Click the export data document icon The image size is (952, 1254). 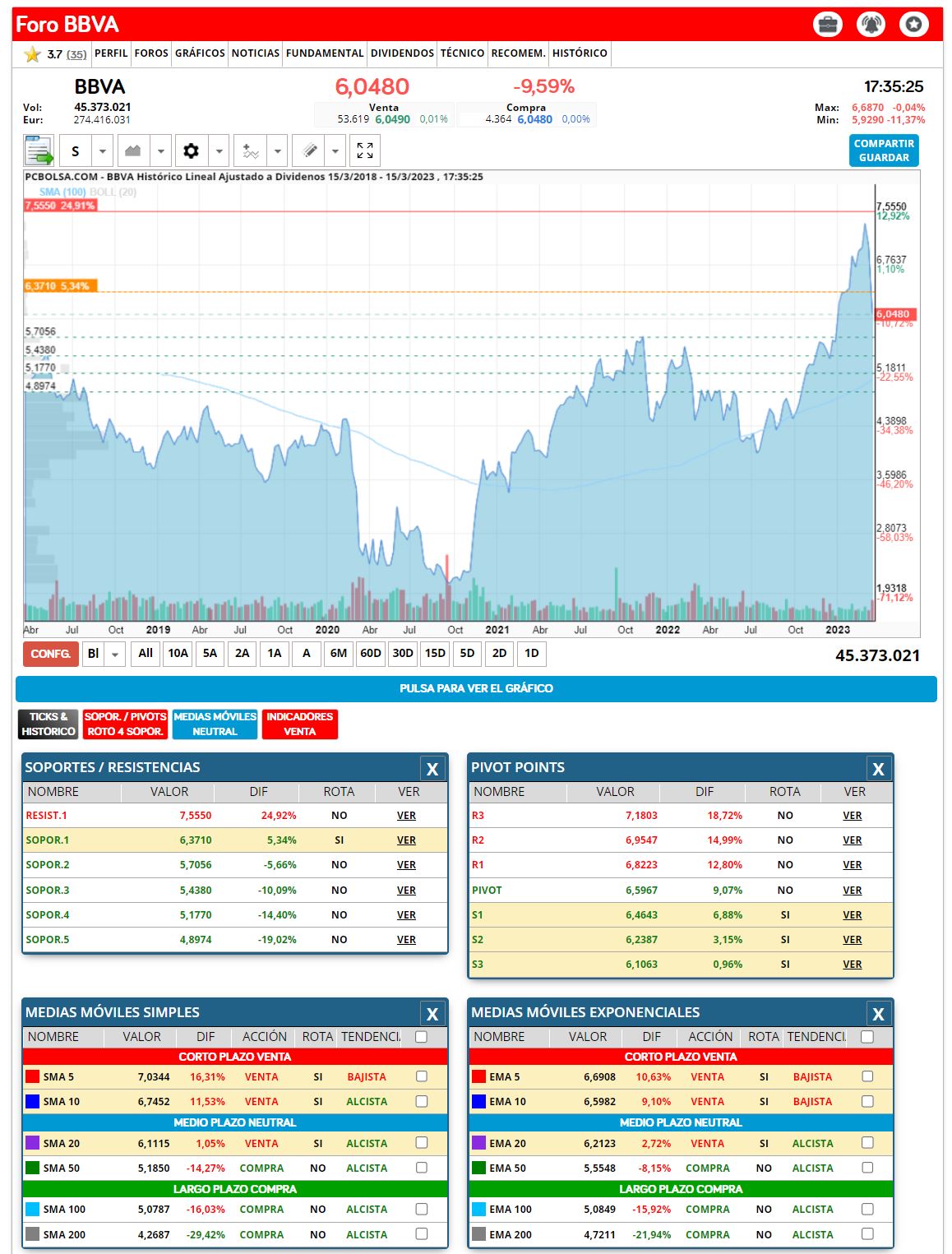(39, 151)
